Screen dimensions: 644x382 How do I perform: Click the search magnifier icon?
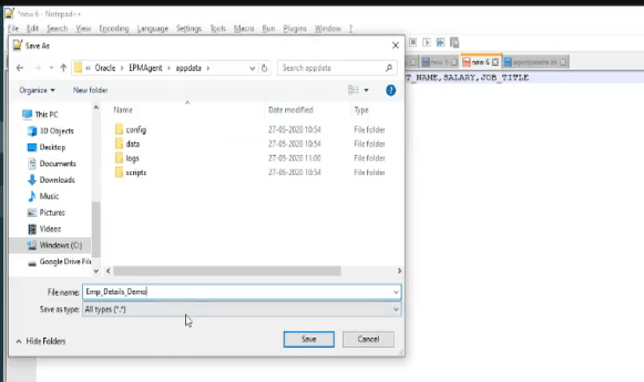tap(389, 68)
